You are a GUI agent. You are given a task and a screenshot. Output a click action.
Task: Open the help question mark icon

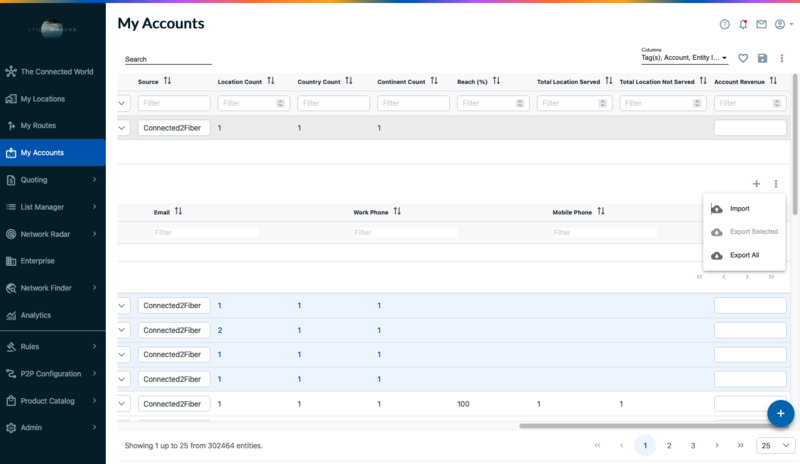point(724,24)
